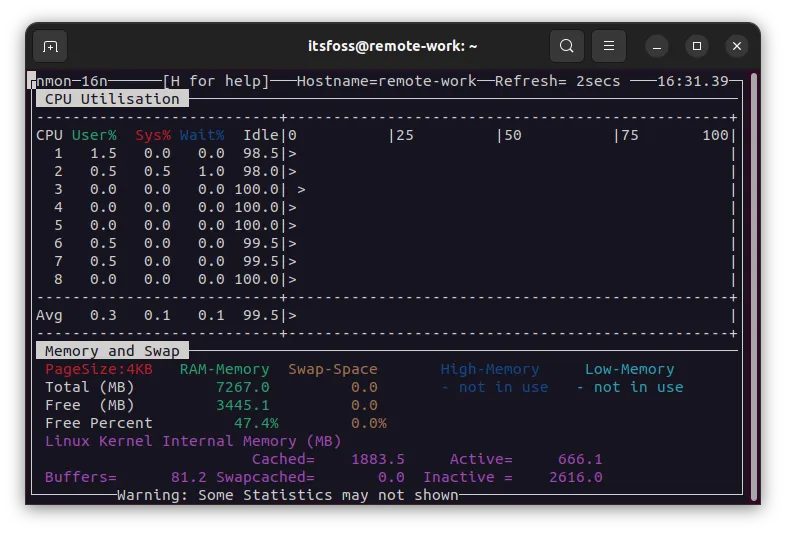Click the Swap-Space column label
Viewport: 786px width, 533px height.
(x=333, y=369)
